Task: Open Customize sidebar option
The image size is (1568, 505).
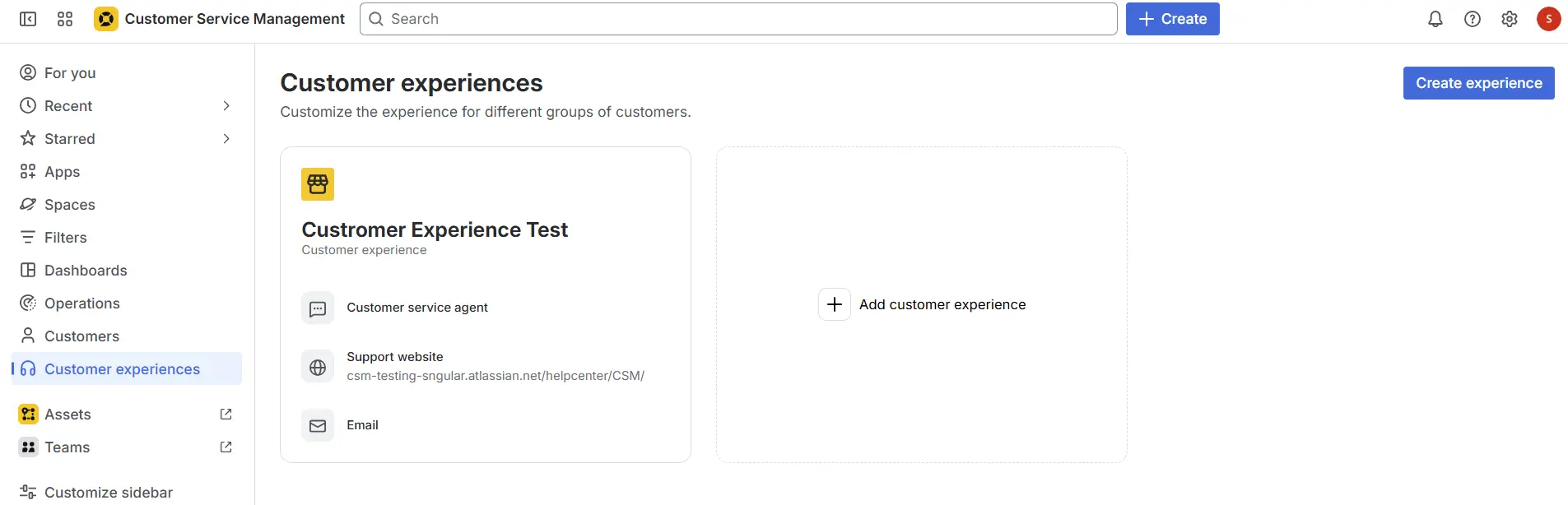Action: click(108, 492)
